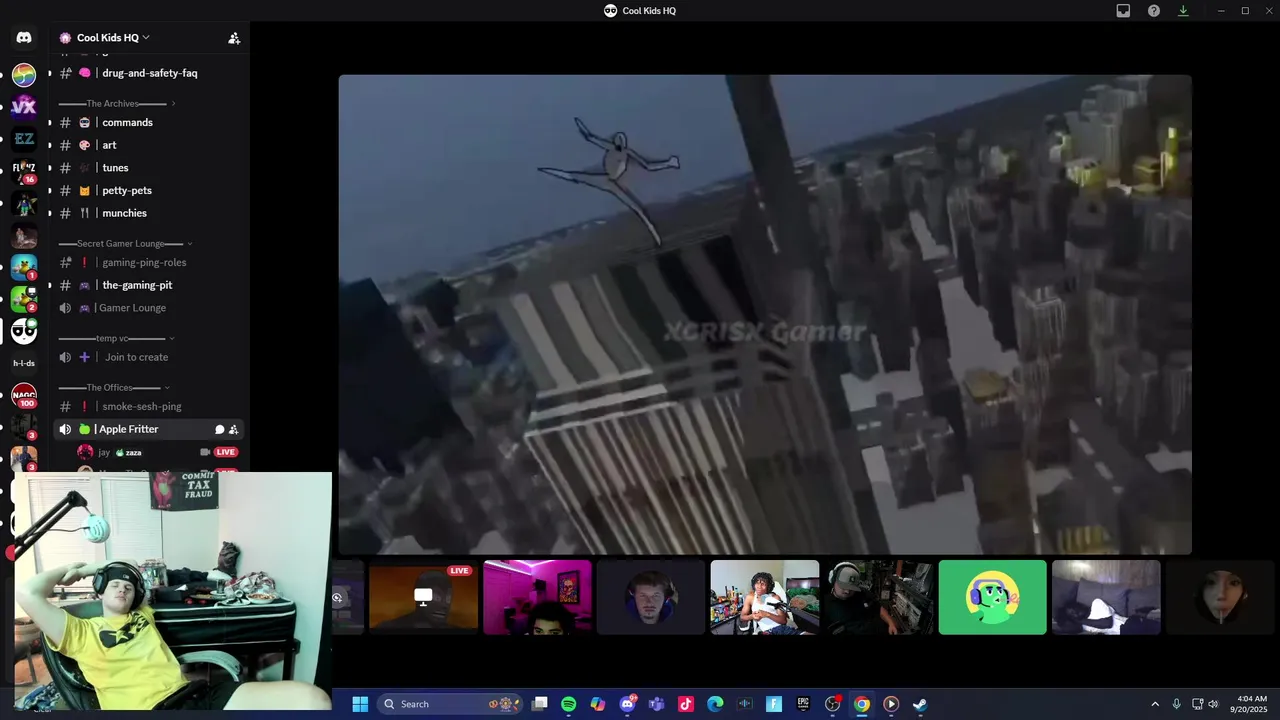Click the main stream video
The image size is (1280, 720).
coord(765,314)
